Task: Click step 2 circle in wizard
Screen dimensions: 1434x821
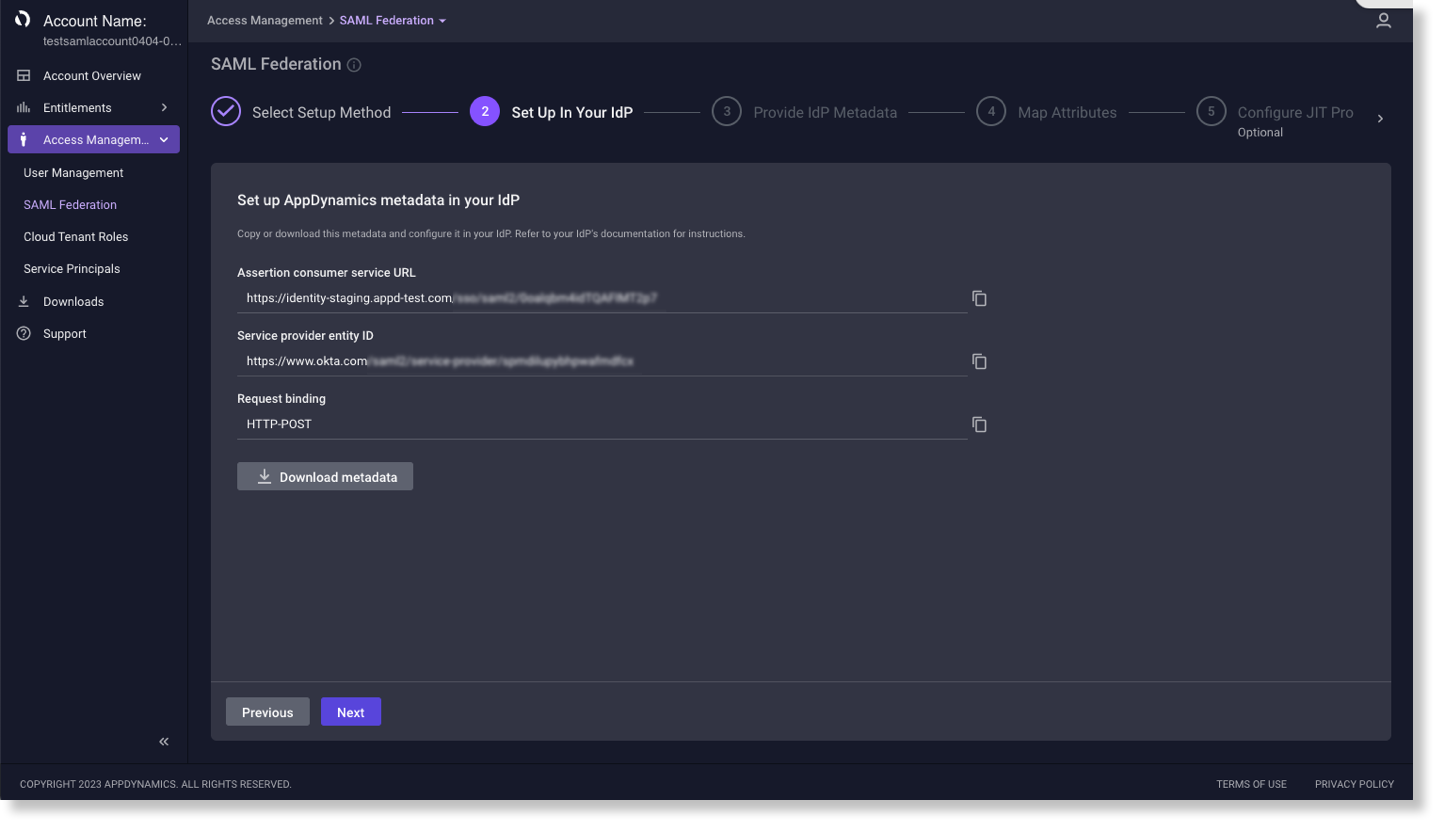Action: click(485, 112)
